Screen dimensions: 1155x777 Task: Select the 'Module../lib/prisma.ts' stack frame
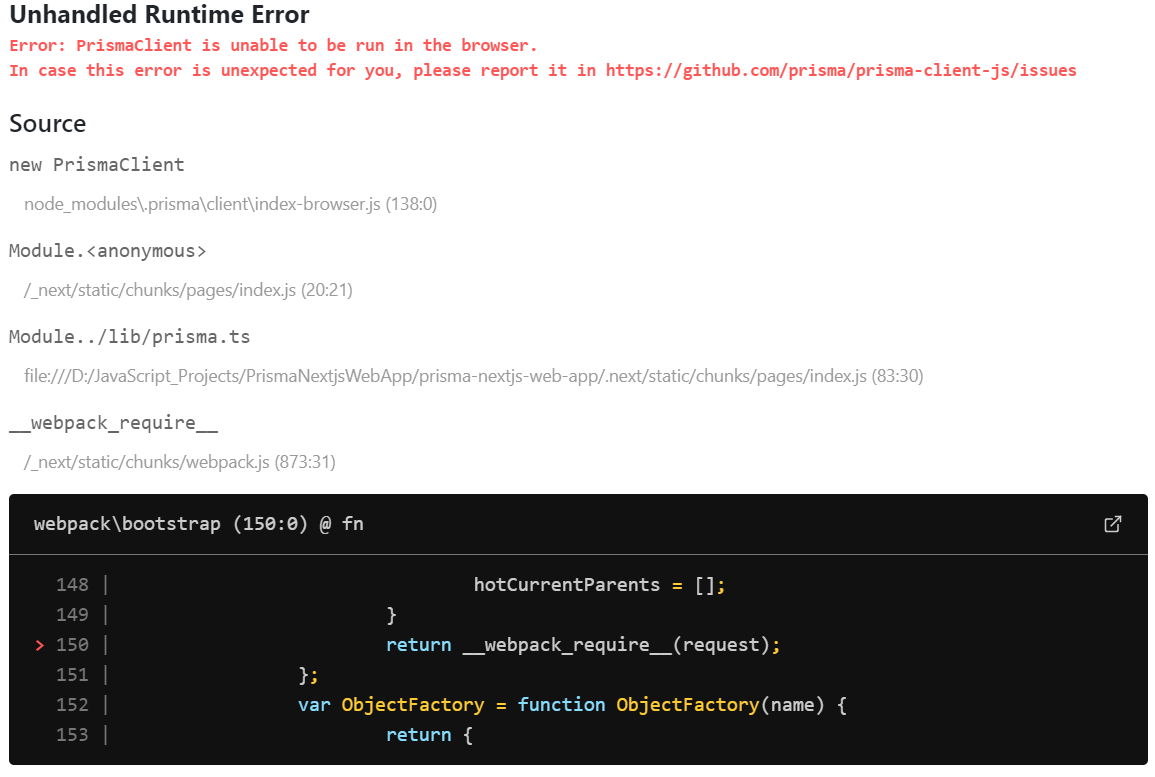[x=130, y=337]
